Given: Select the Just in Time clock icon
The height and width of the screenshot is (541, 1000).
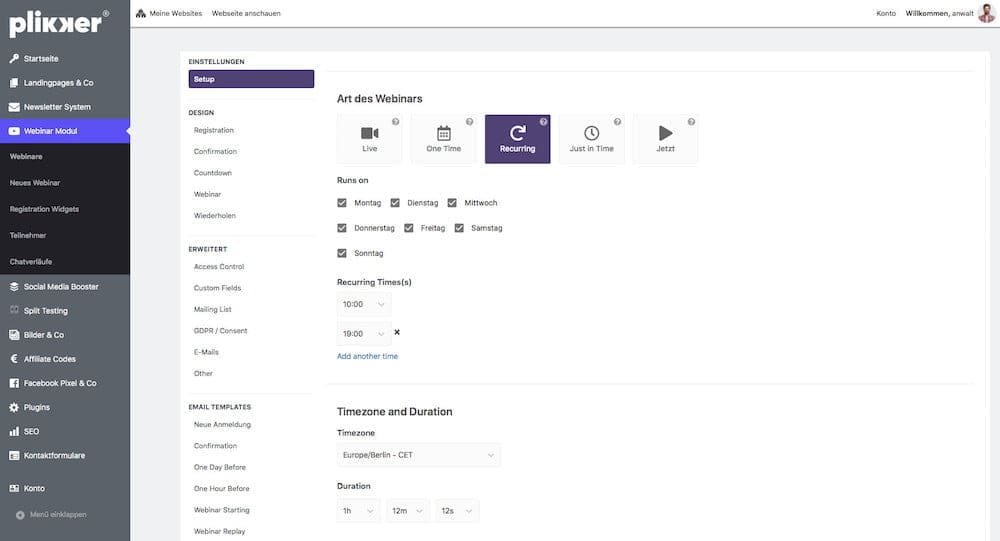Looking at the screenshot, I should point(591,134).
